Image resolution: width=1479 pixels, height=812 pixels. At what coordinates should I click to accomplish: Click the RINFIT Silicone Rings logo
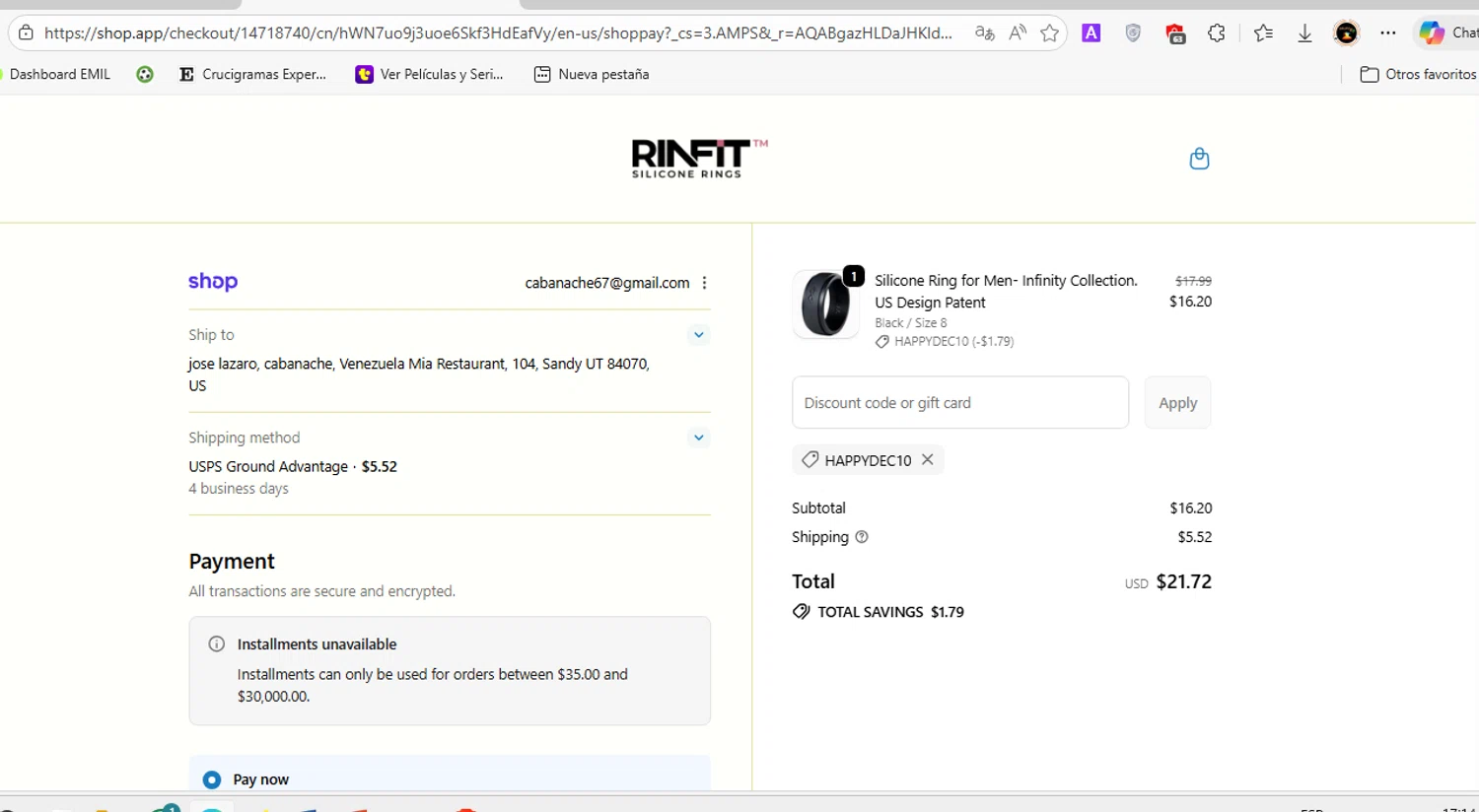[699, 159]
